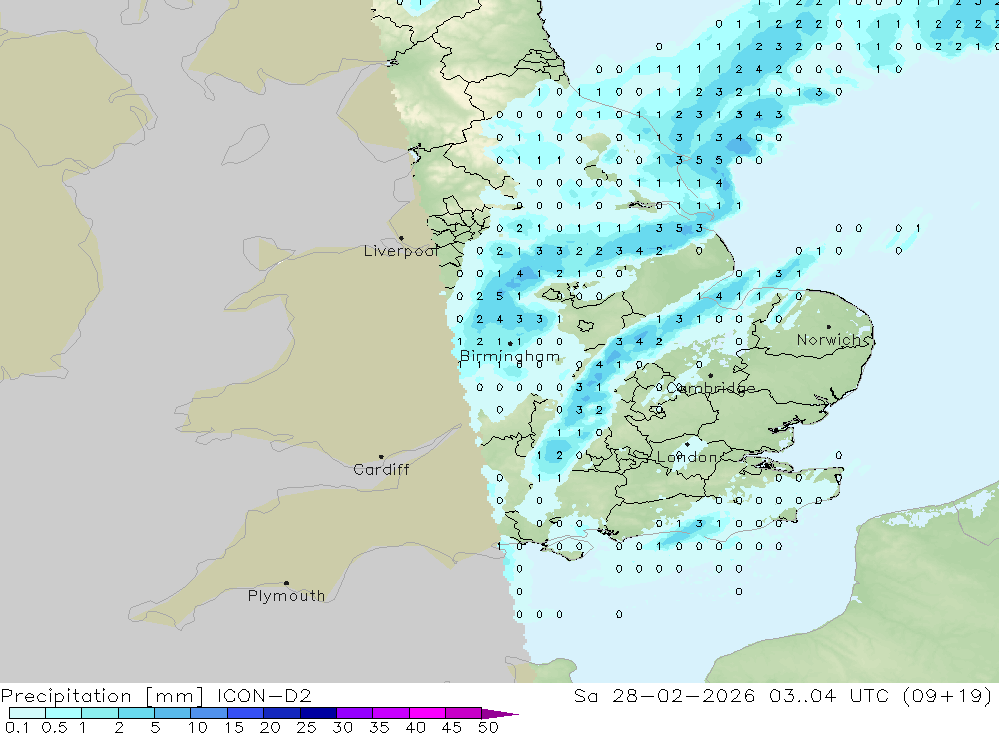Screen dimensions: 1000x733
Task: Click the Cardiff city label
Action: 381,470
